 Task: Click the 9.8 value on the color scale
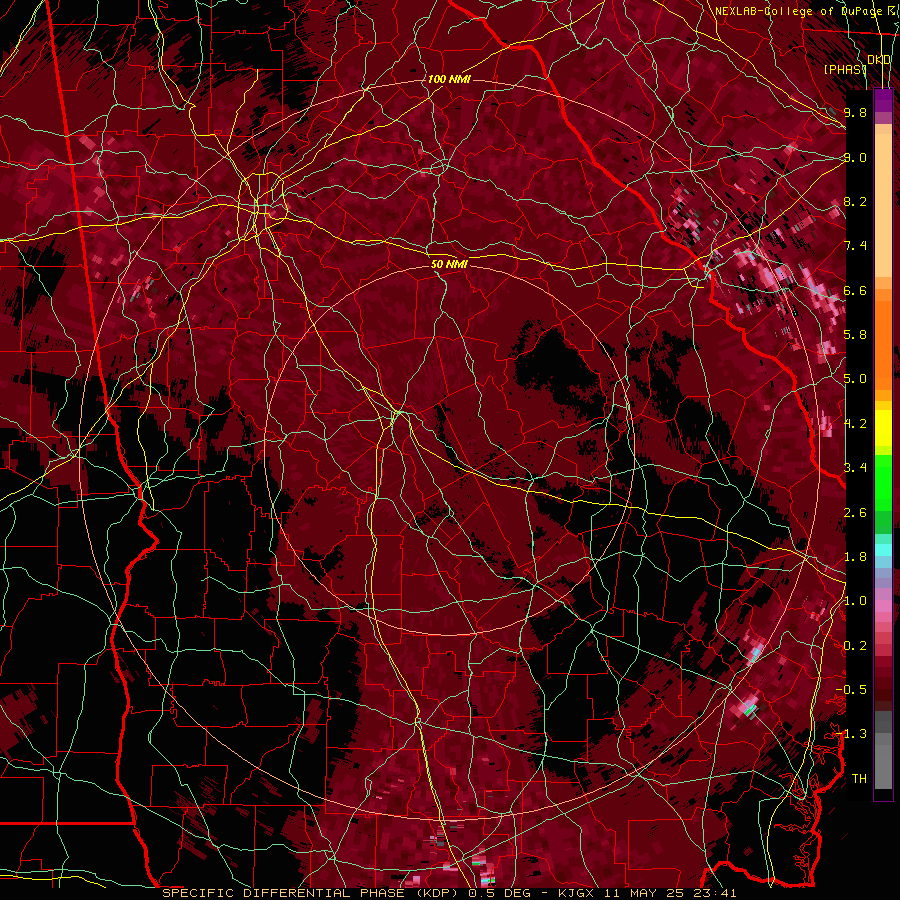856,113
